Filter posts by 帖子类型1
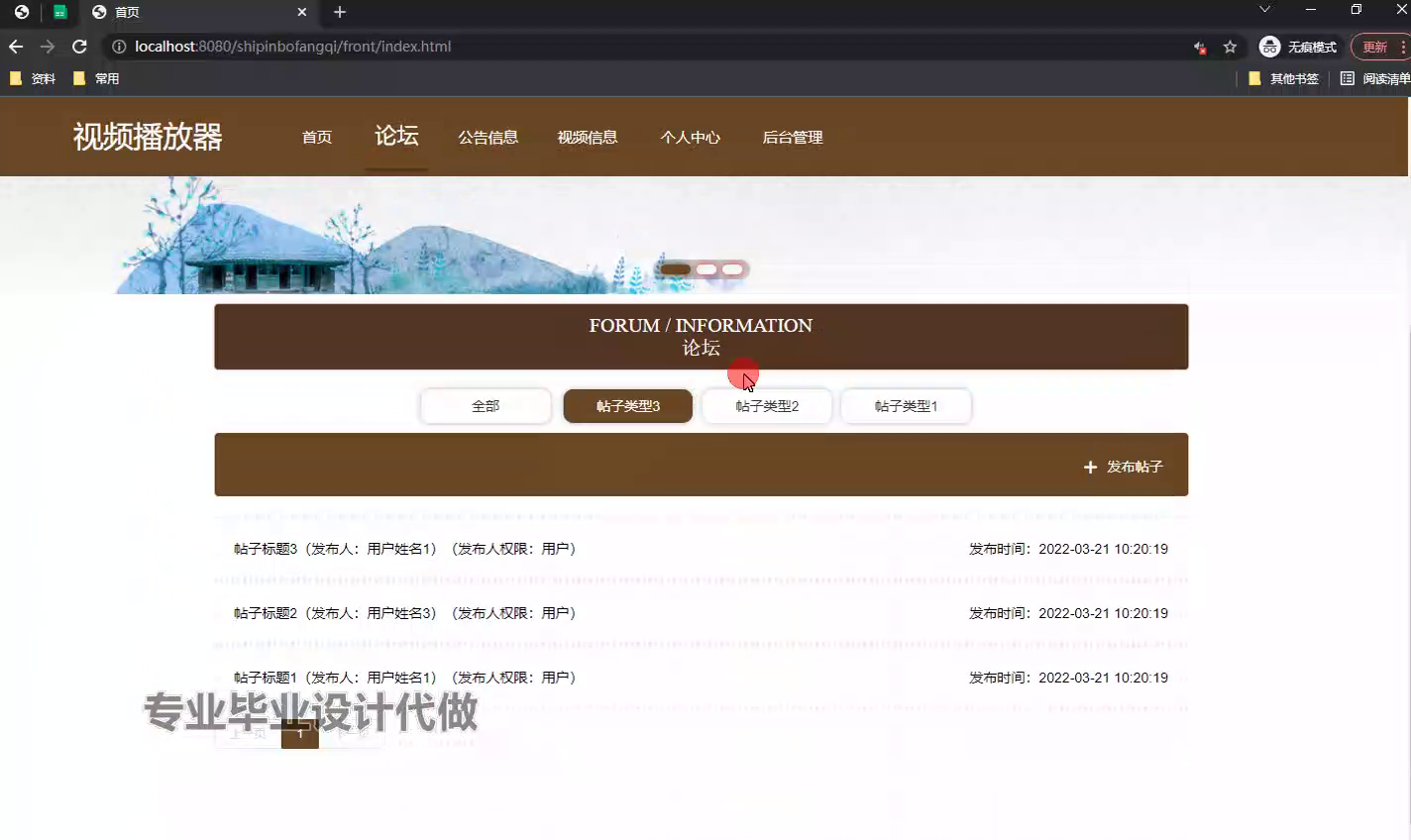The height and width of the screenshot is (840, 1411). [x=906, y=406]
